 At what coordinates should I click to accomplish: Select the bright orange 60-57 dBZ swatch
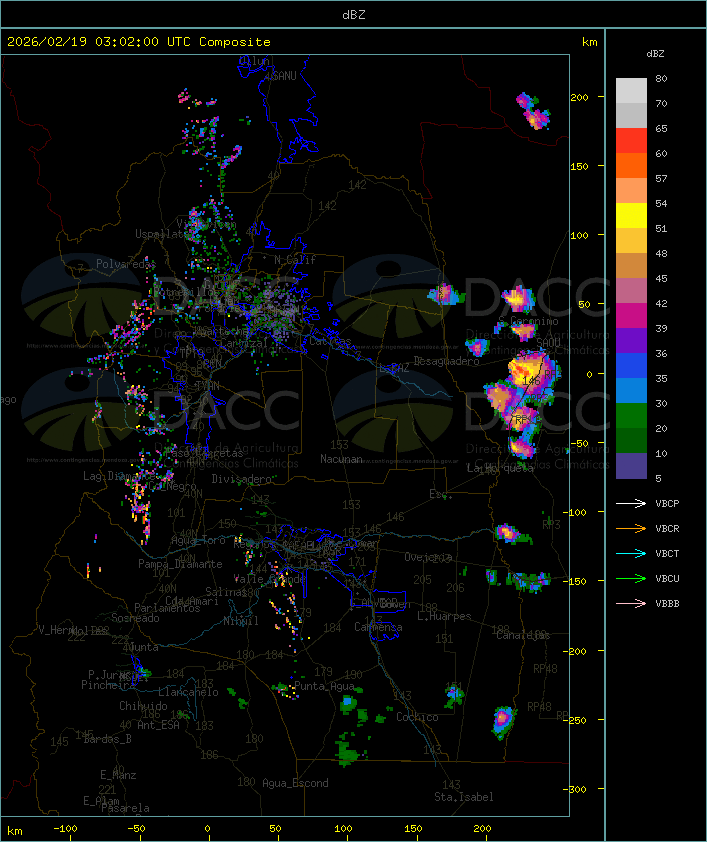tap(631, 165)
